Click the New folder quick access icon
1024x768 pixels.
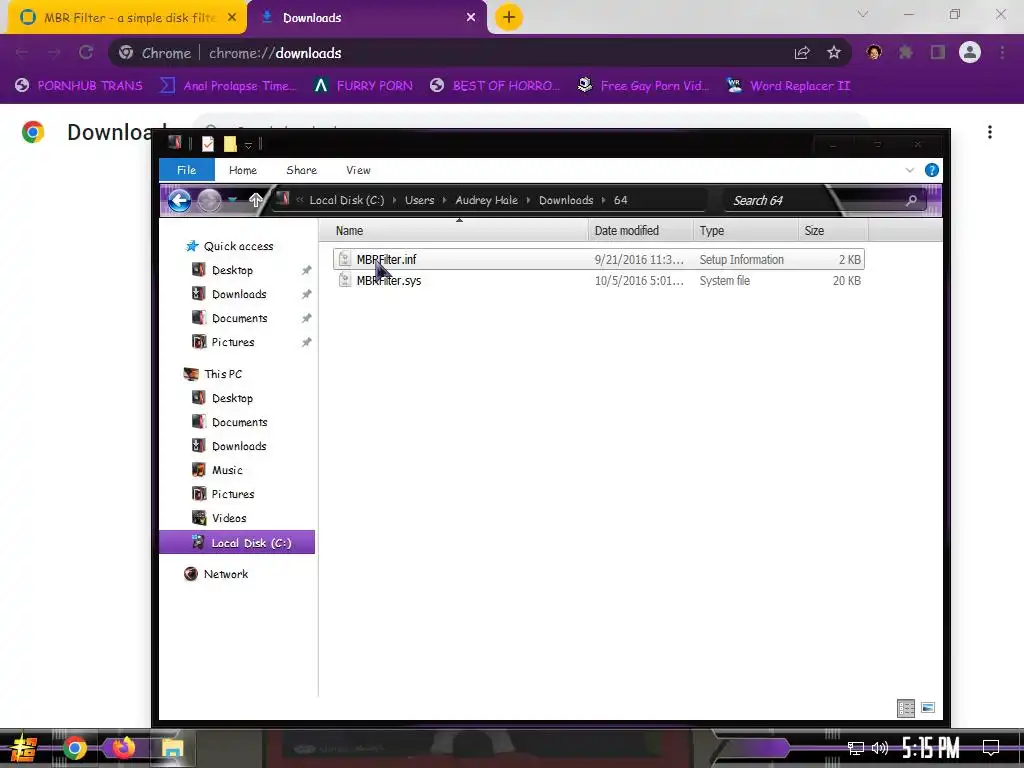(x=230, y=144)
